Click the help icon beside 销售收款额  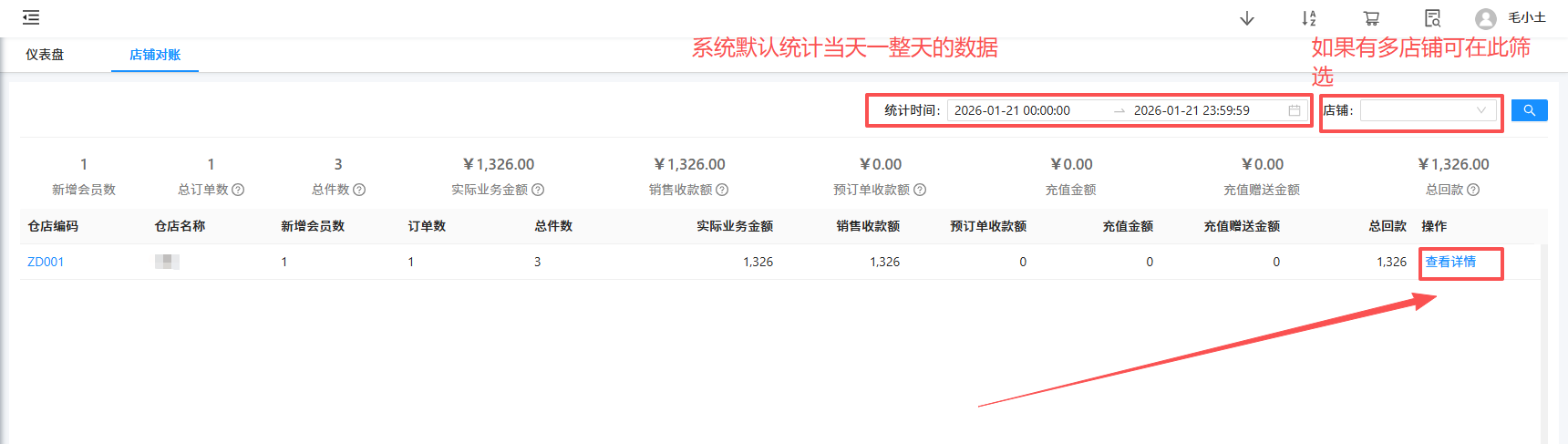722,190
